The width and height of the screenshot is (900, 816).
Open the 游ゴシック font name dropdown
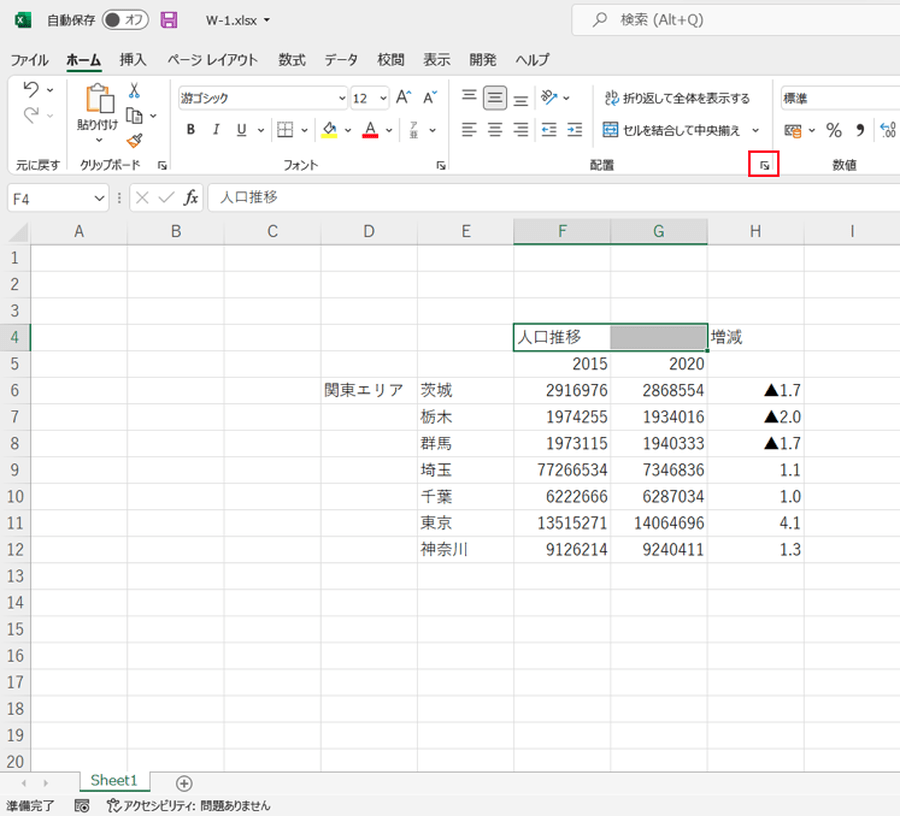[x=342, y=98]
